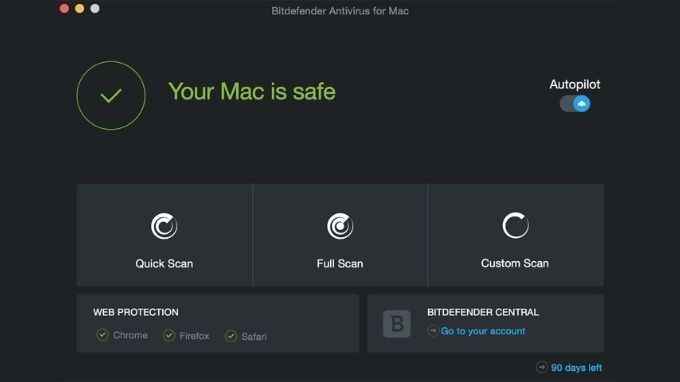Screen dimensions: 680x382
Task: Click the Bitdefender Antivirus for Mac window title
Action: coord(340,11)
